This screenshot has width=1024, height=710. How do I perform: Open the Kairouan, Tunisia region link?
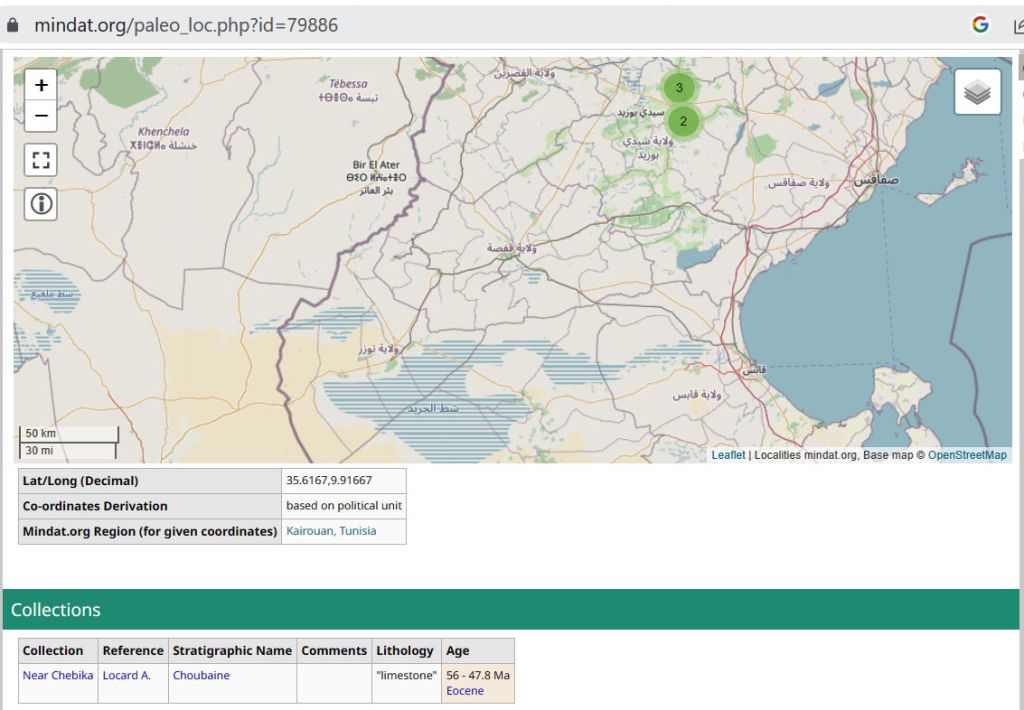click(x=331, y=531)
